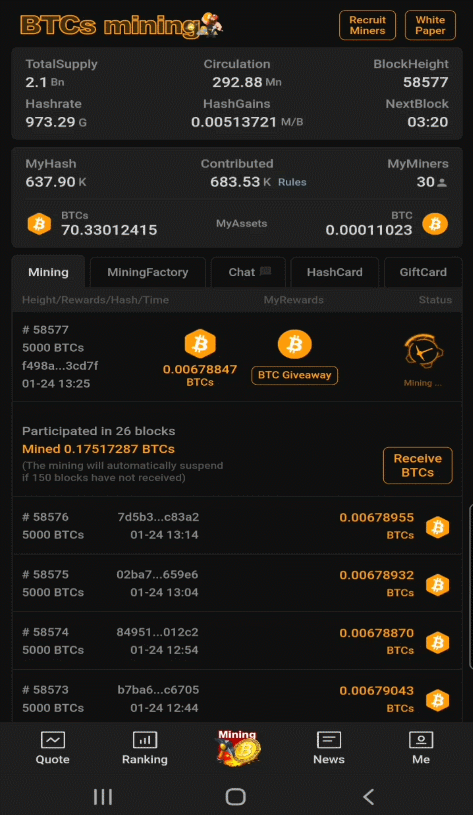Image resolution: width=473 pixels, height=815 pixels.
Task: Tap coin icon in block 58573 row
Action: click(x=438, y=700)
